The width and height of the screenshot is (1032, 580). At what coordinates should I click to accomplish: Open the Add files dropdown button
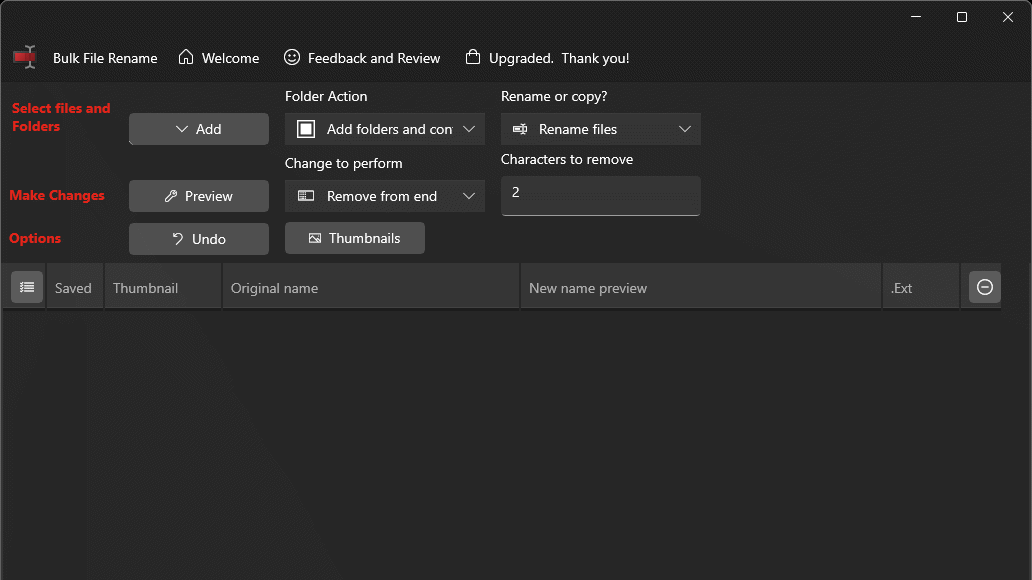[198, 129]
